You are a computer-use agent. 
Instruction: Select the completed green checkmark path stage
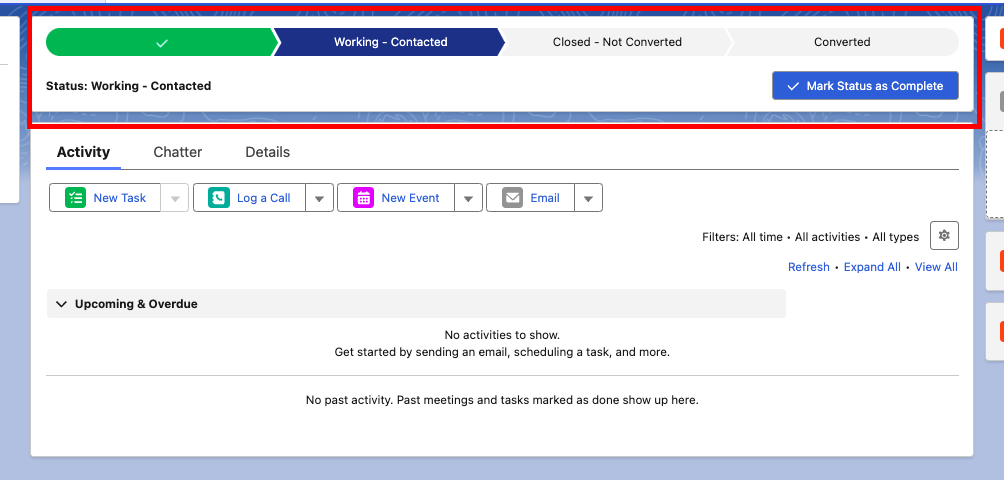point(162,42)
